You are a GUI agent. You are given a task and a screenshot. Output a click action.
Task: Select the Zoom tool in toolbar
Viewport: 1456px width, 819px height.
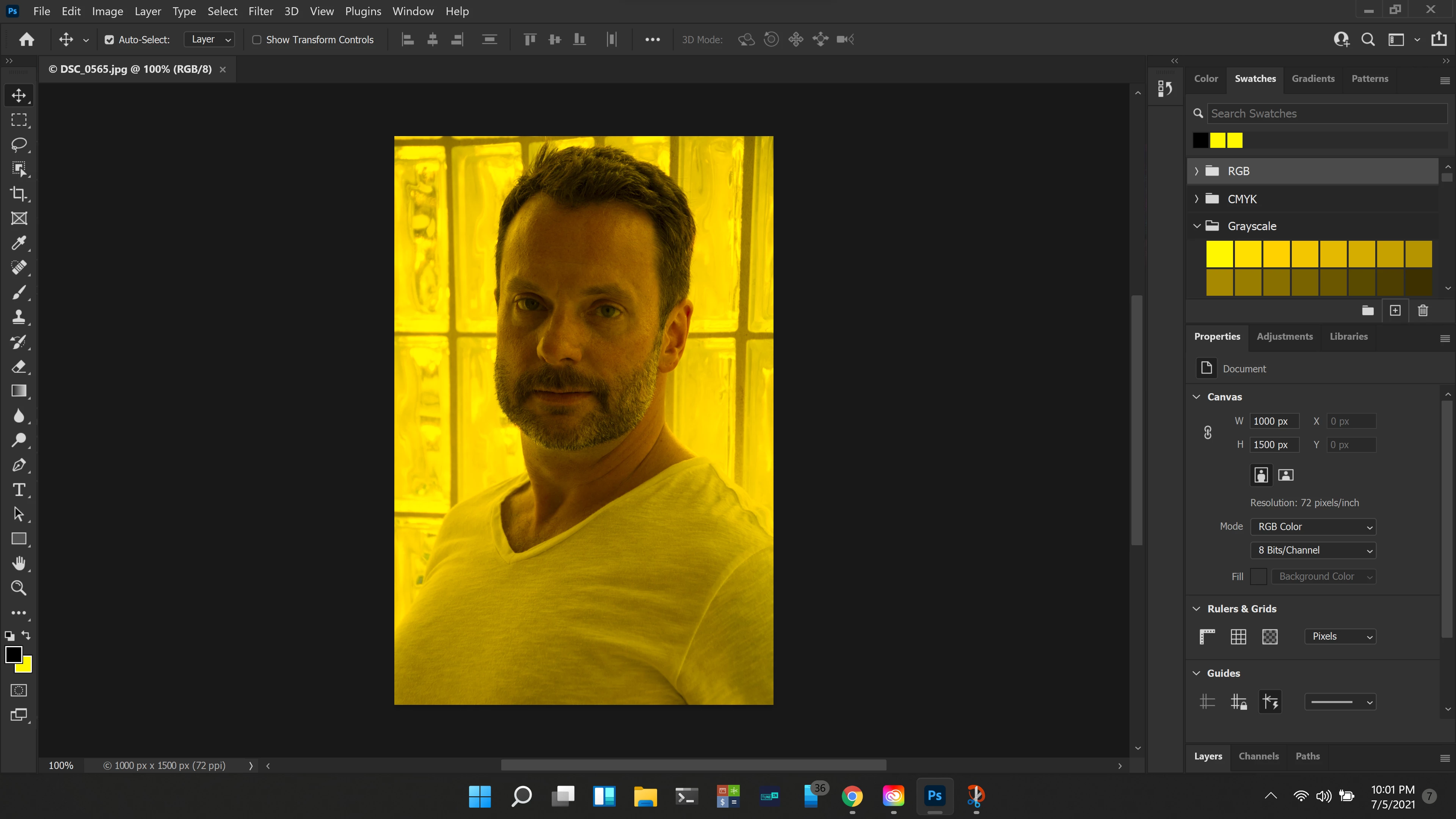(x=19, y=588)
